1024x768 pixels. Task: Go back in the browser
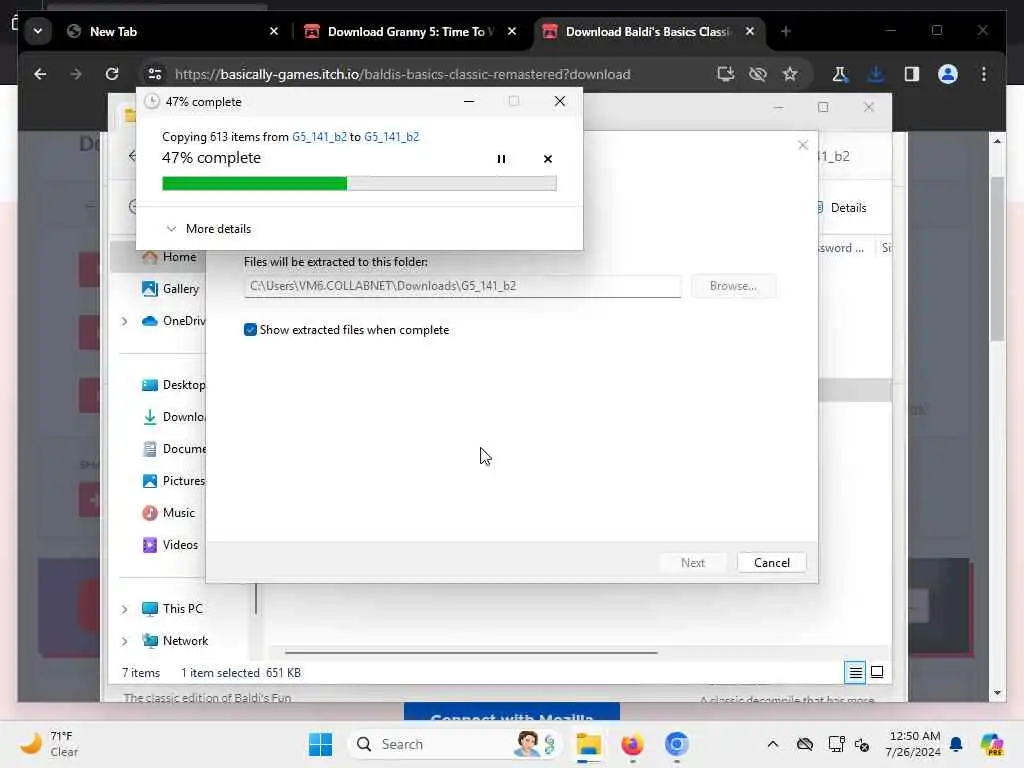click(40, 74)
